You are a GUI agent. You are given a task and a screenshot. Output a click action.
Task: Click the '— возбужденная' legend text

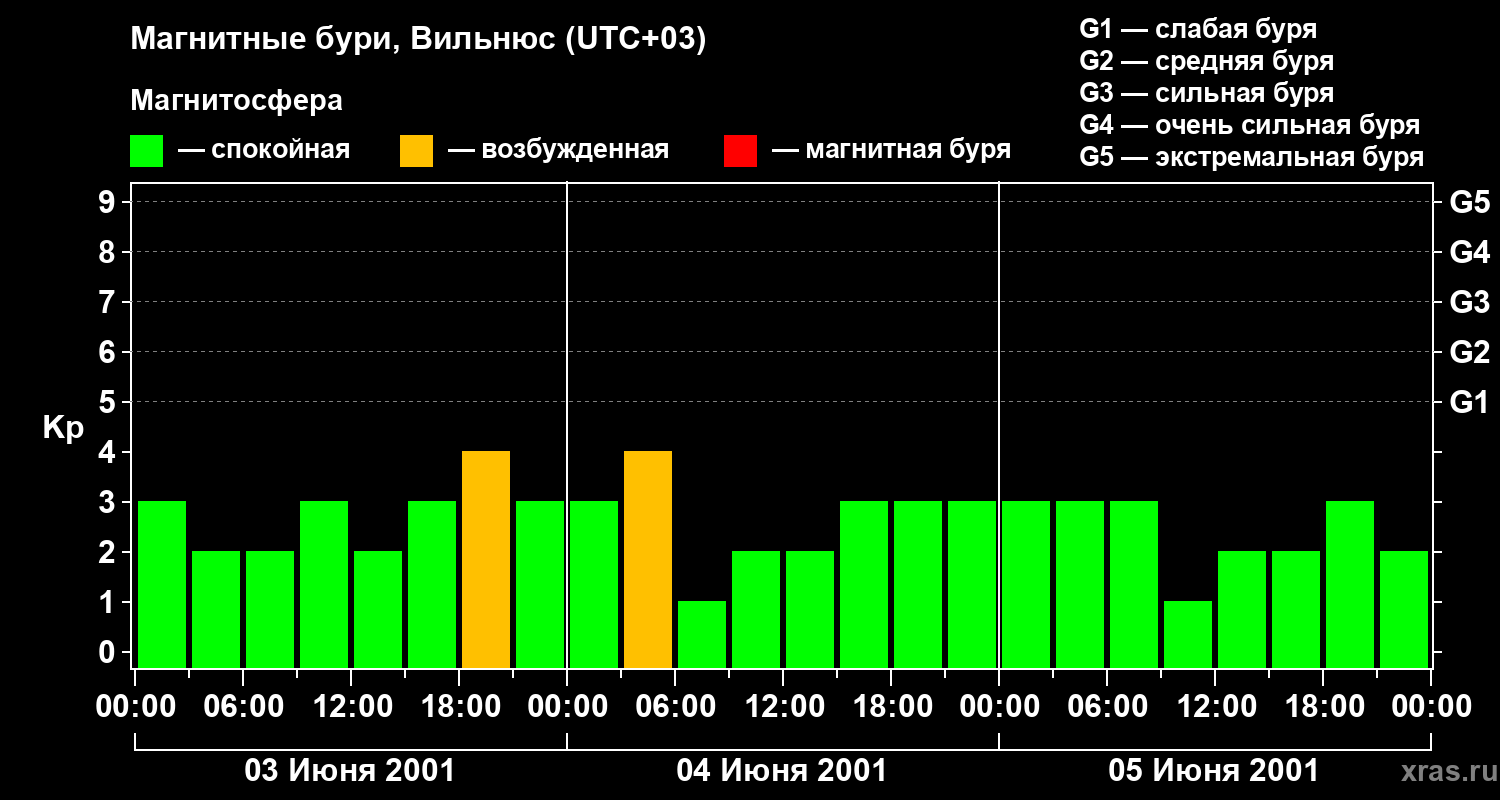(558, 150)
